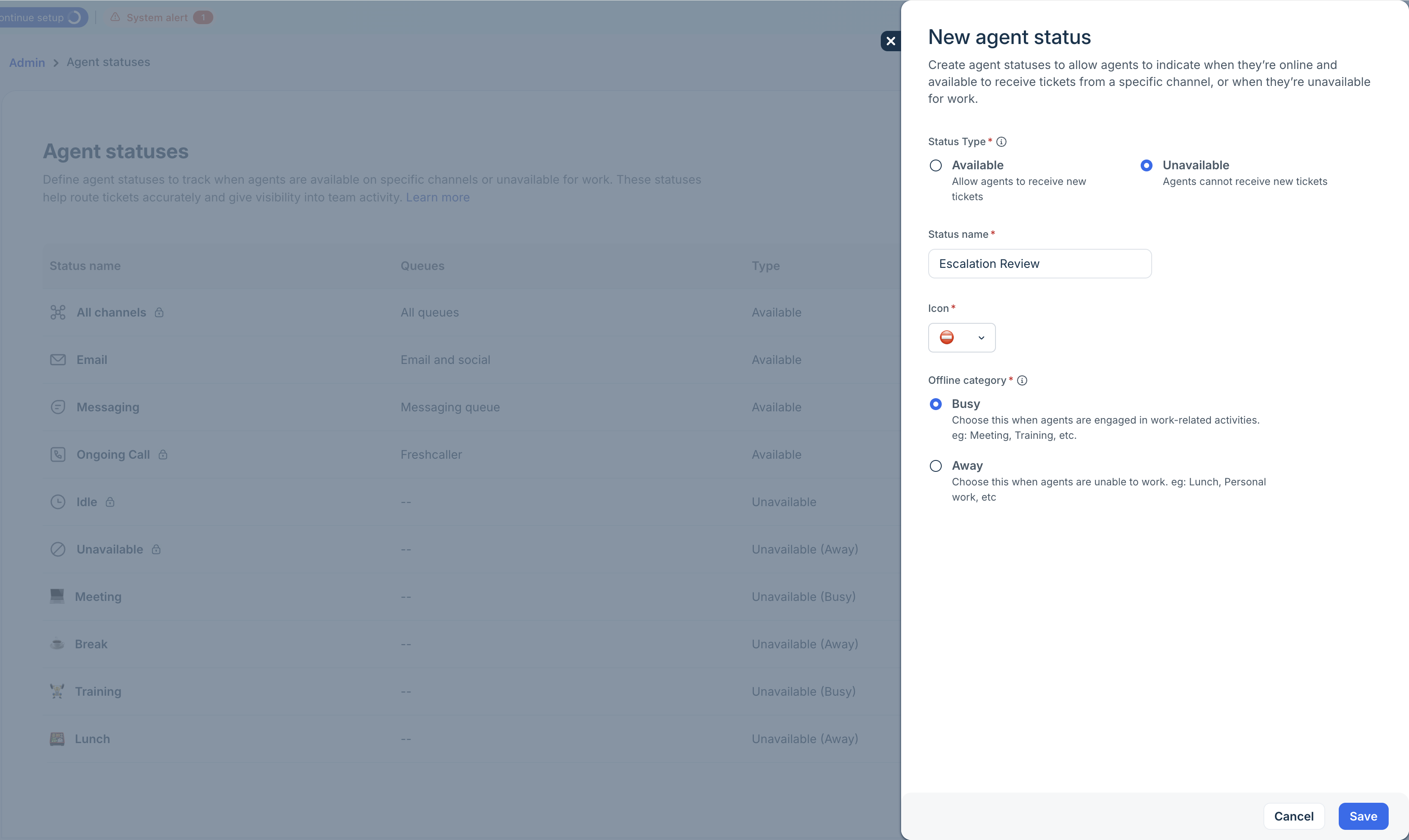Viewport: 1409px width, 840px height.
Task: Click the Status name input field
Action: click(1040, 264)
